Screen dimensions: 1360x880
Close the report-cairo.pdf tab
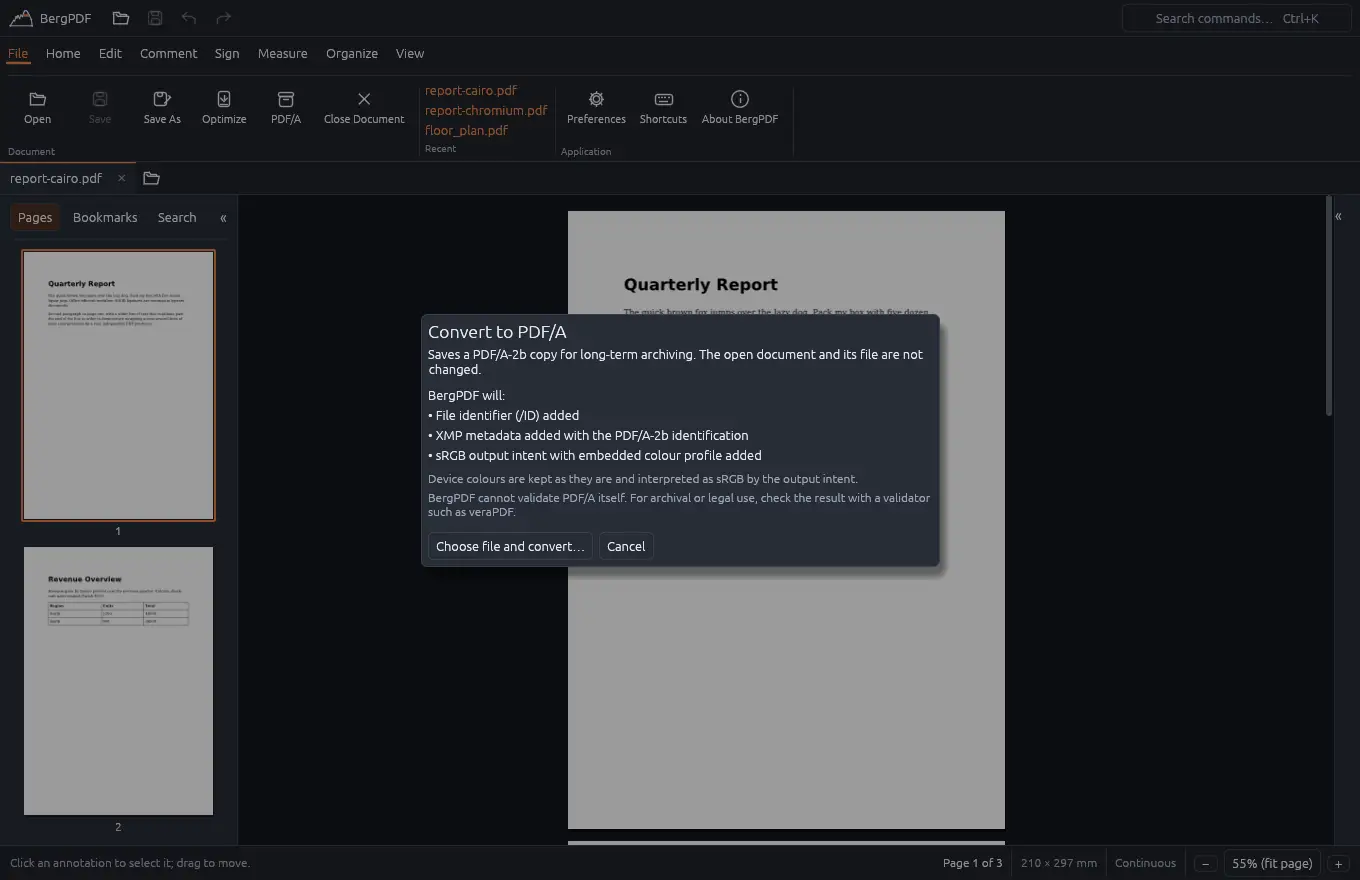pyautogui.click(x=121, y=178)
